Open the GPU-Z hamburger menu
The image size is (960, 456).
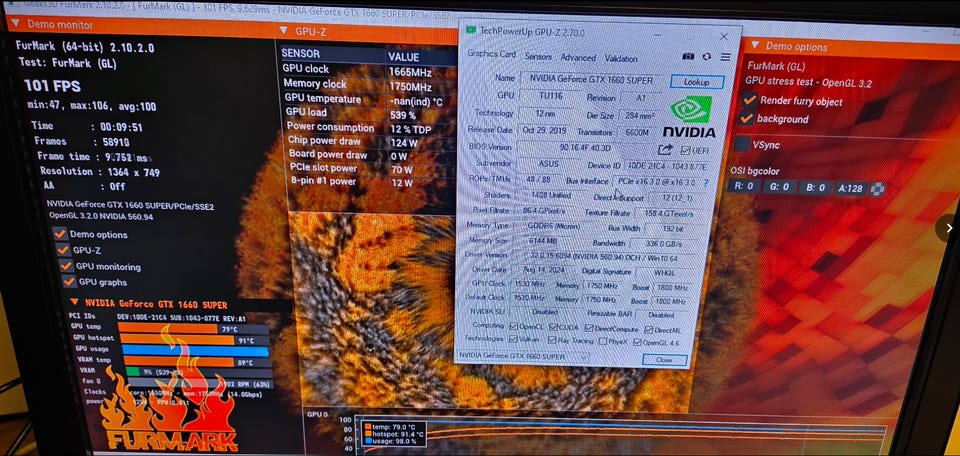pyautogui.click(x=726, y=57)
